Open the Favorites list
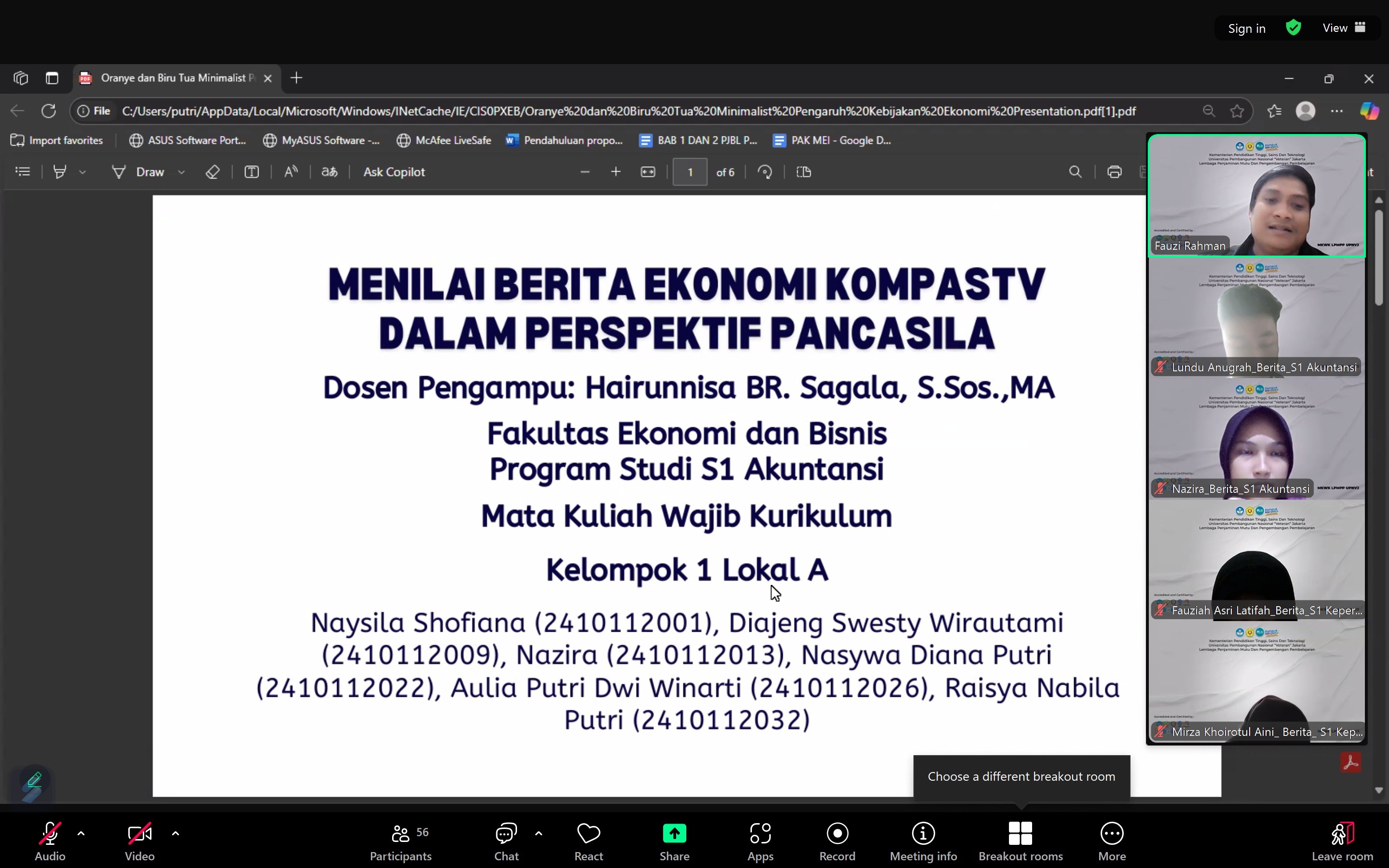The image size is (1389, 868). click(1274, 111)
